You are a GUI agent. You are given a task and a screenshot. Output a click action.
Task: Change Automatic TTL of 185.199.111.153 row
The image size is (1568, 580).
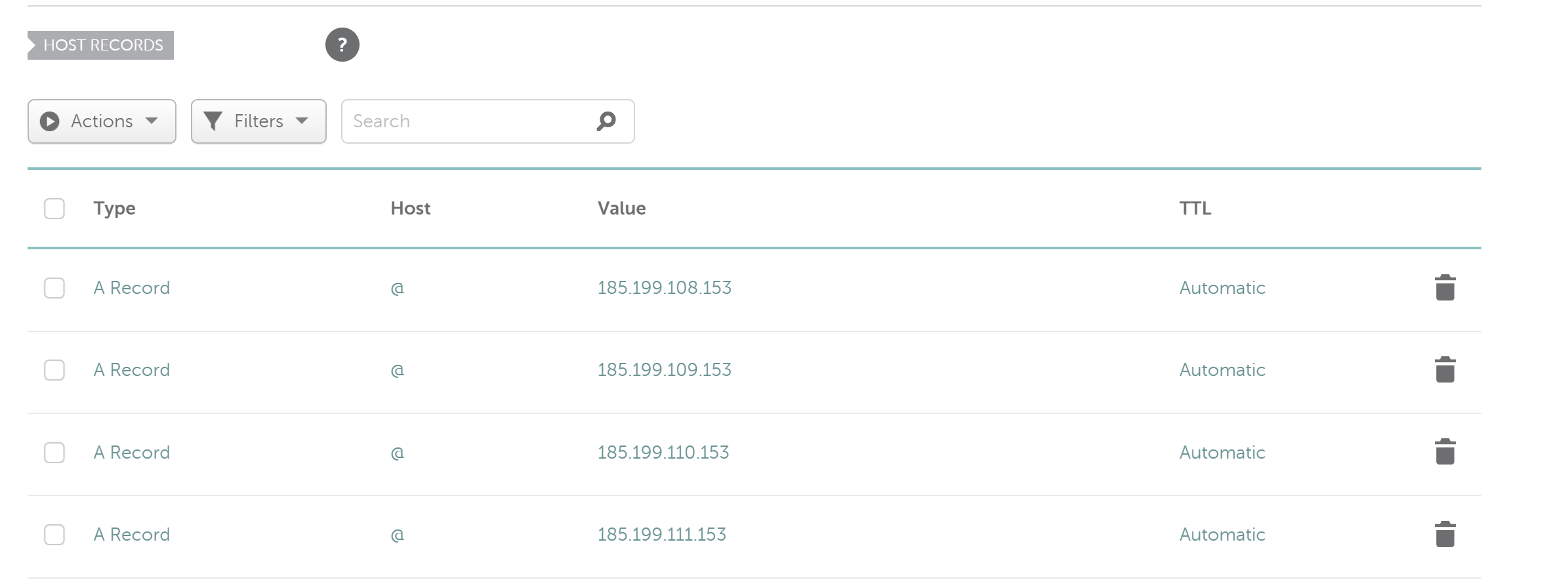point(1222,535)
